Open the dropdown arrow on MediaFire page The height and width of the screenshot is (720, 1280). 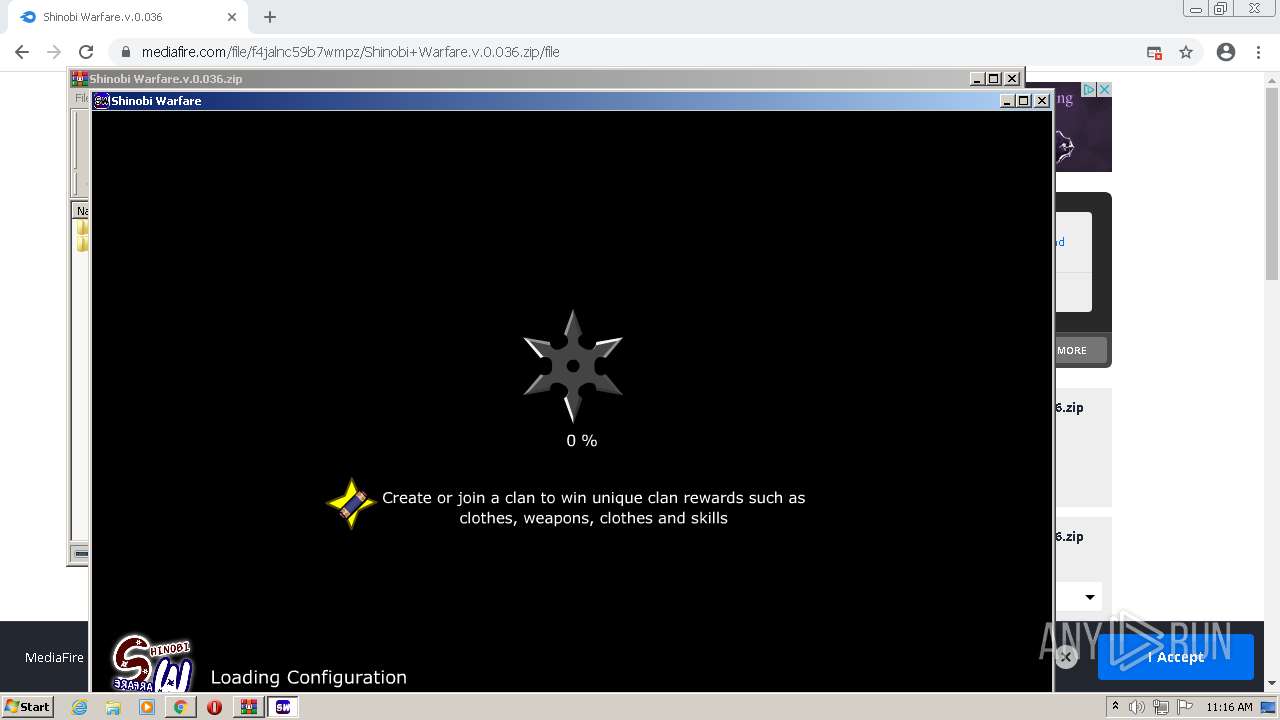[1090, 597]
